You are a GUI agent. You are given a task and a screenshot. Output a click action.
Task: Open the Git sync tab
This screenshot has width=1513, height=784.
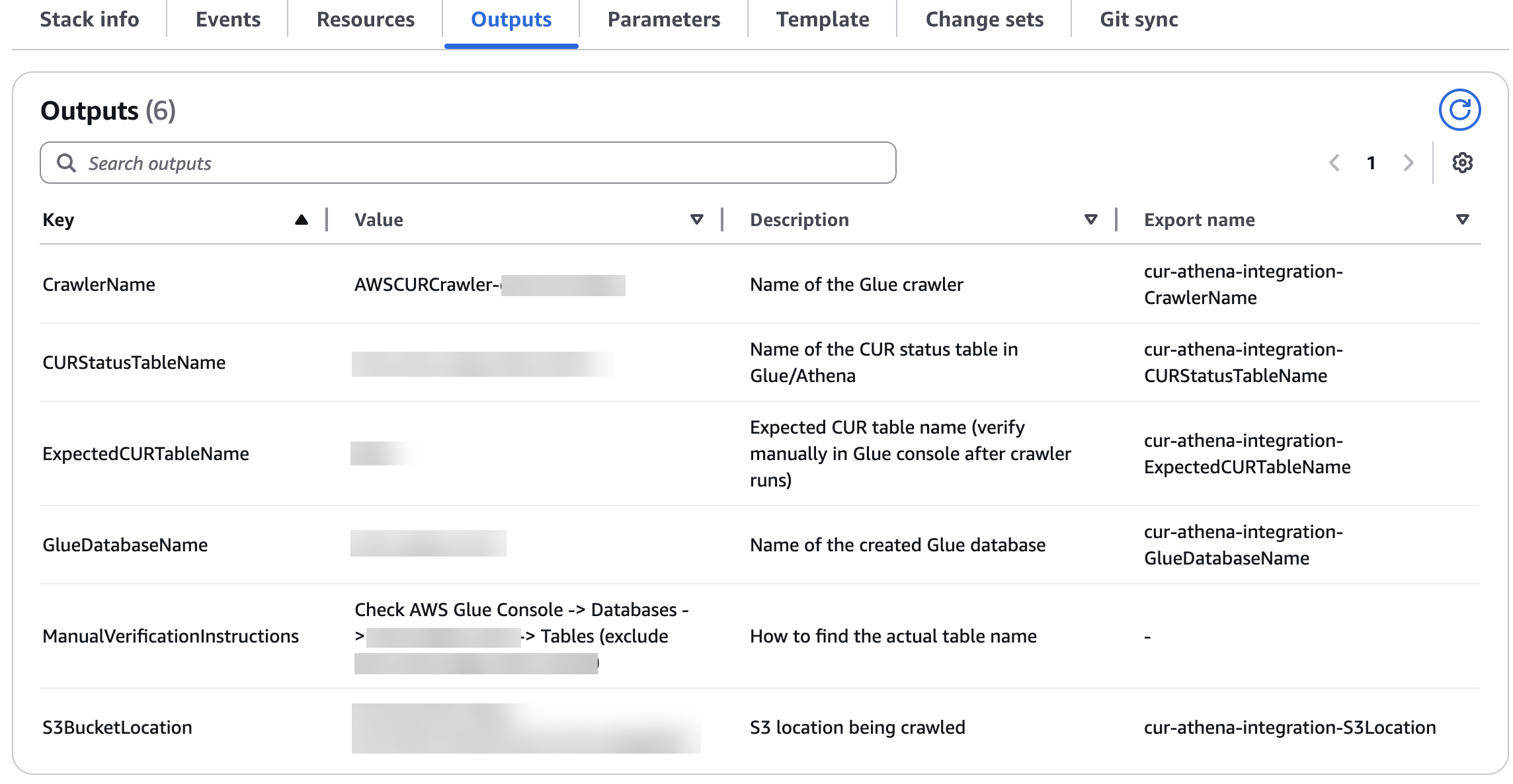coord(1139,20)
